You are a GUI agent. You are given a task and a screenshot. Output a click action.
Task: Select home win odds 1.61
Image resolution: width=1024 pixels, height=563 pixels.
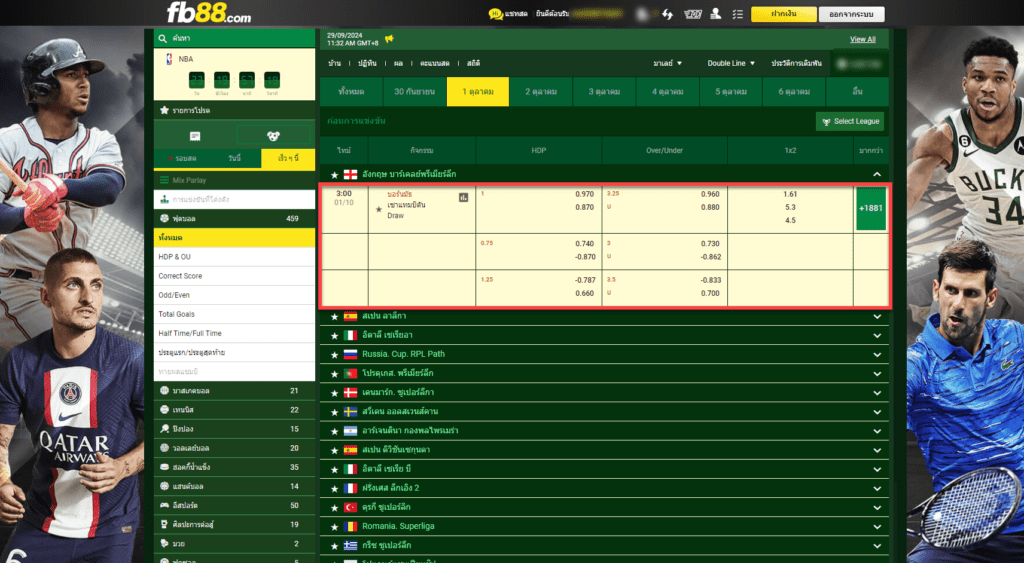point(790,194)
